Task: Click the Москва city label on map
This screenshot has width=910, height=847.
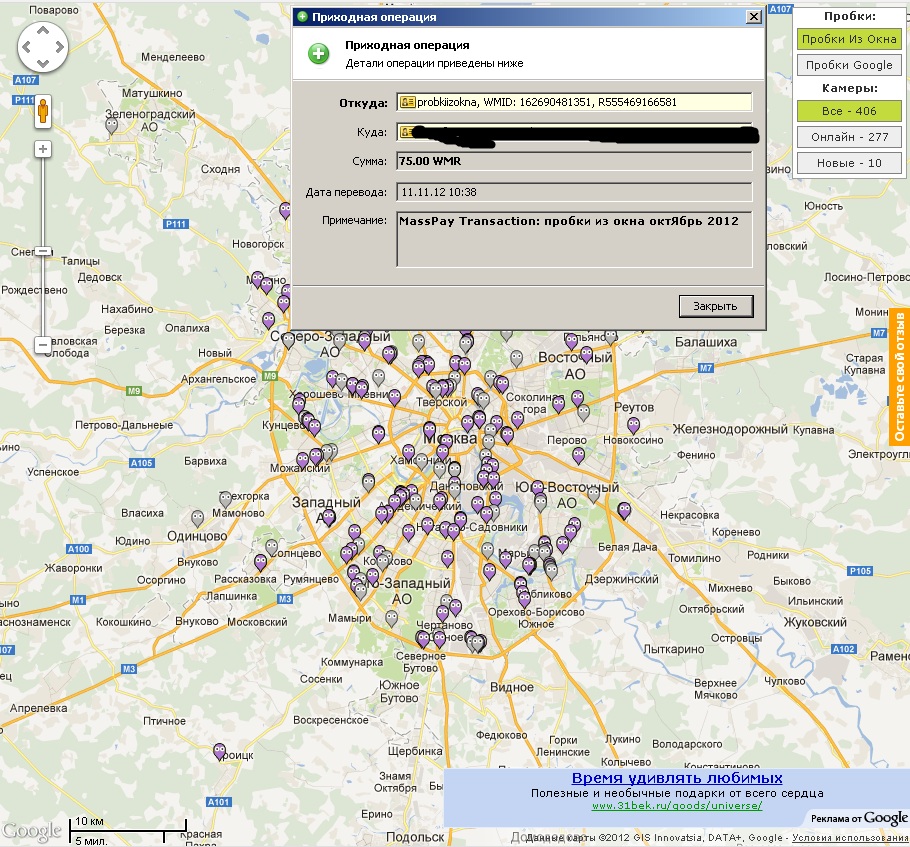Action: (x=450, y=438)
